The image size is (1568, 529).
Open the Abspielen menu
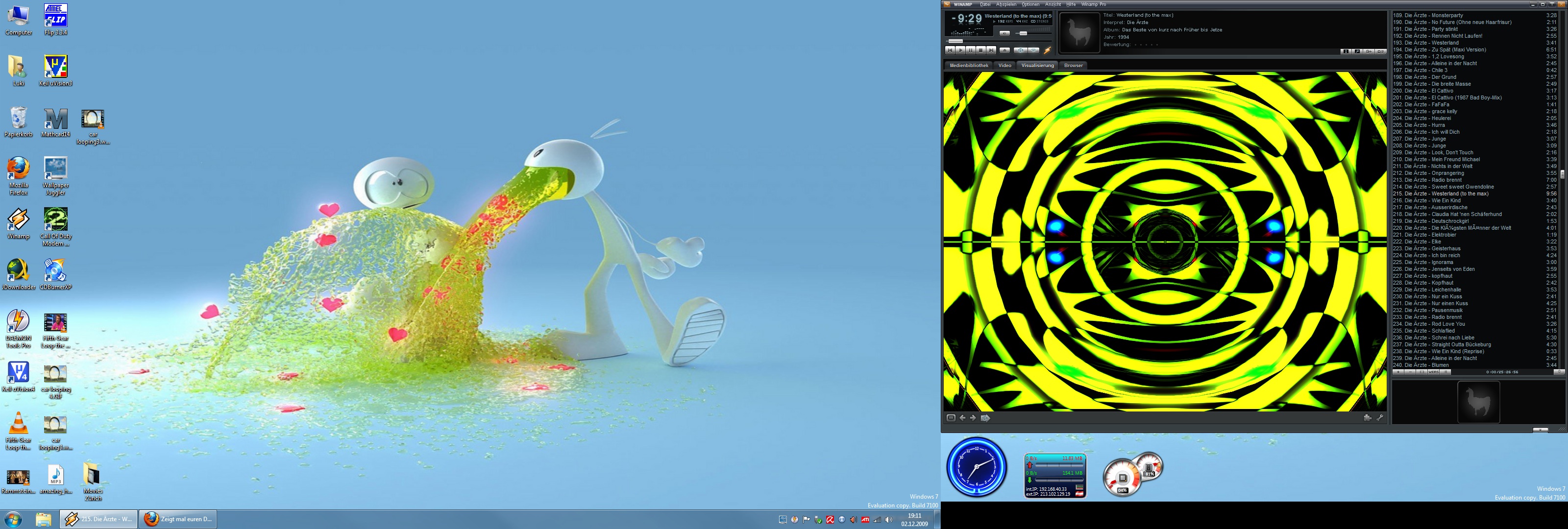tap(1006, 4)
